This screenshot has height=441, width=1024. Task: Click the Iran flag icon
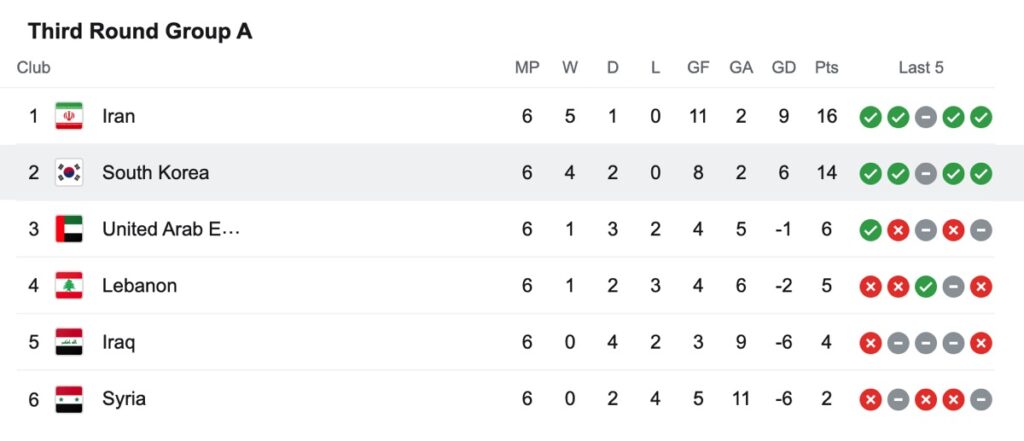click(69, 116)
